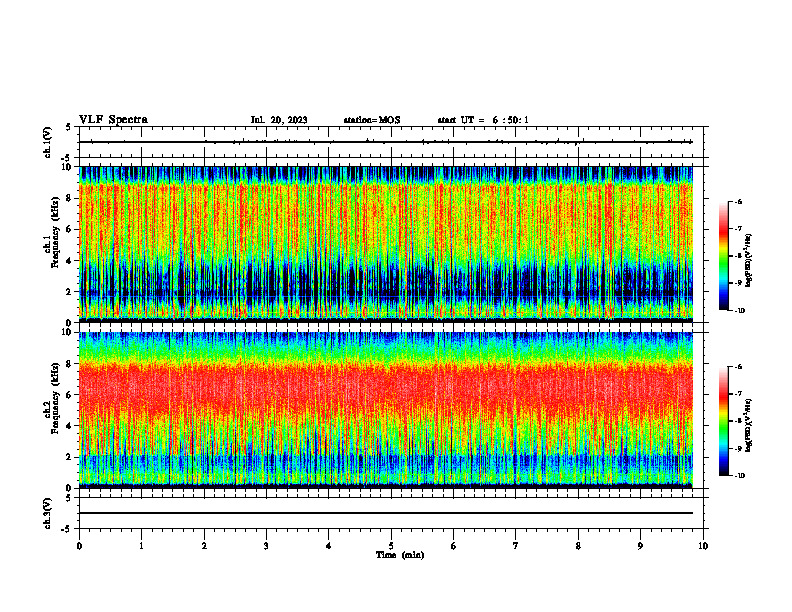Click the ch.1 color bar's log(PSD) label

(749, 260)
